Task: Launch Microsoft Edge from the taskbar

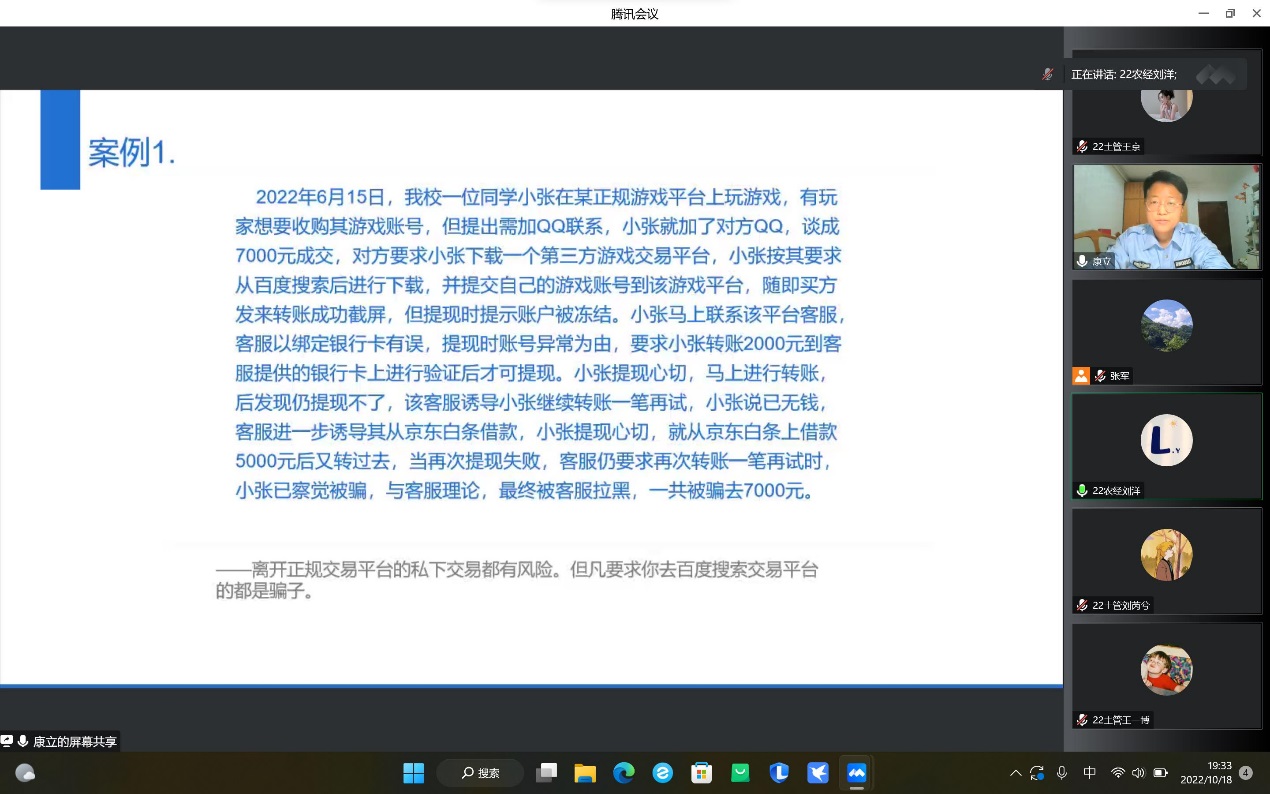Action: [x=624, y=773]
